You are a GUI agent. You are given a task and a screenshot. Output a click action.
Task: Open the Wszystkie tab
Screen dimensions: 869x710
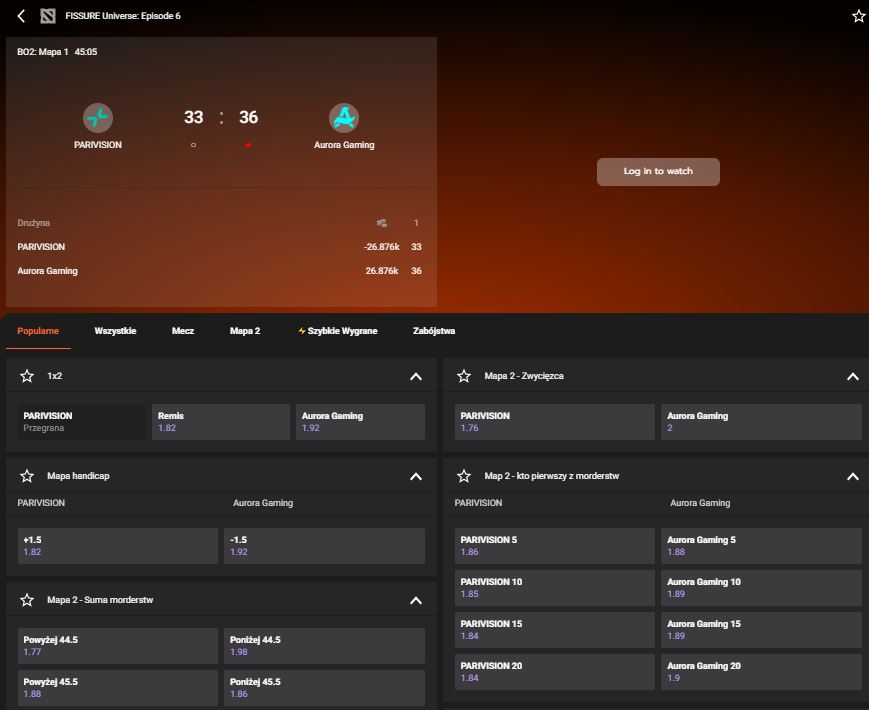click(x=115, y=331)
